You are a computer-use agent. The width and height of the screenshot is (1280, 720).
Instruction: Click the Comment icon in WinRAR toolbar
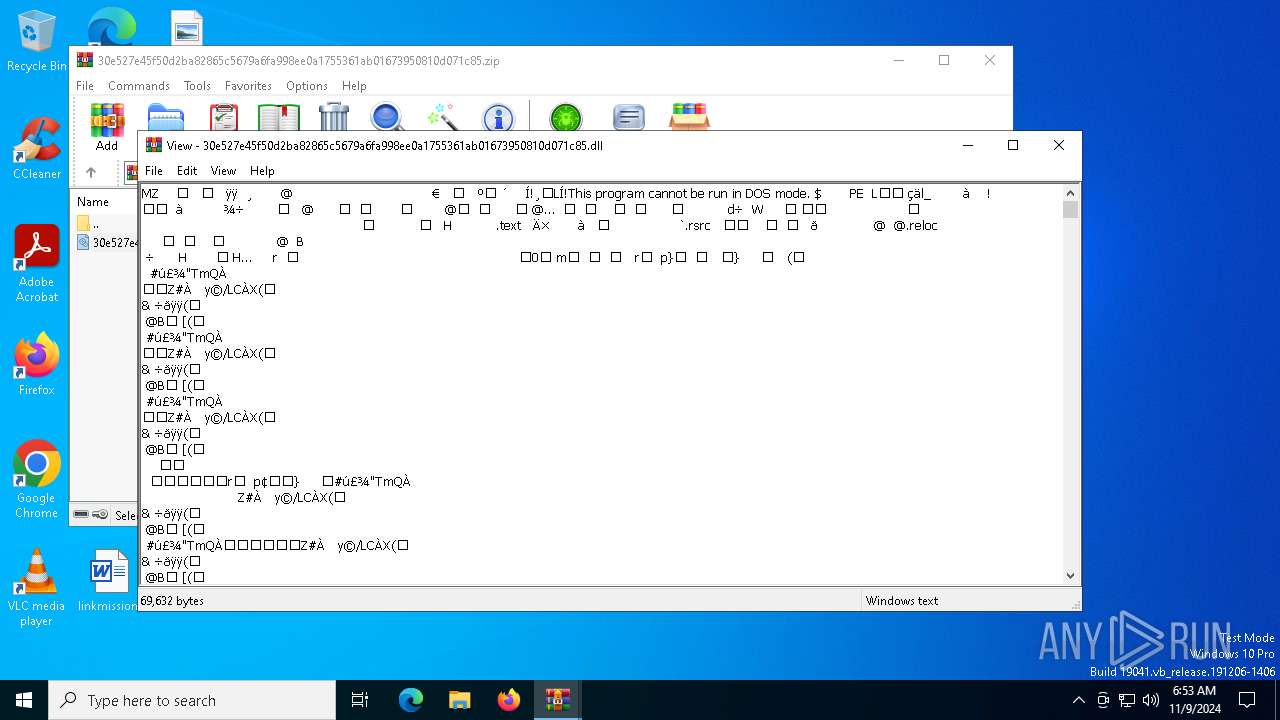point(628,118)
